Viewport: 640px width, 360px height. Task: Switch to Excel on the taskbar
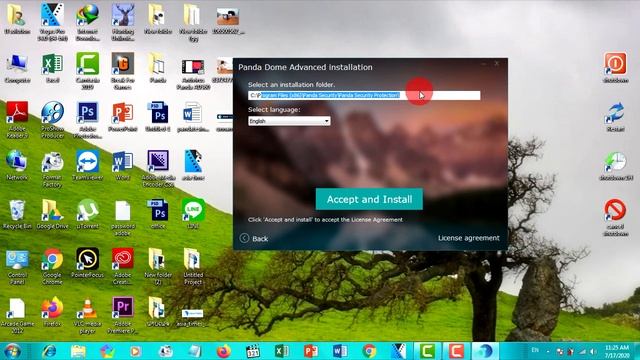coord(282,351)
